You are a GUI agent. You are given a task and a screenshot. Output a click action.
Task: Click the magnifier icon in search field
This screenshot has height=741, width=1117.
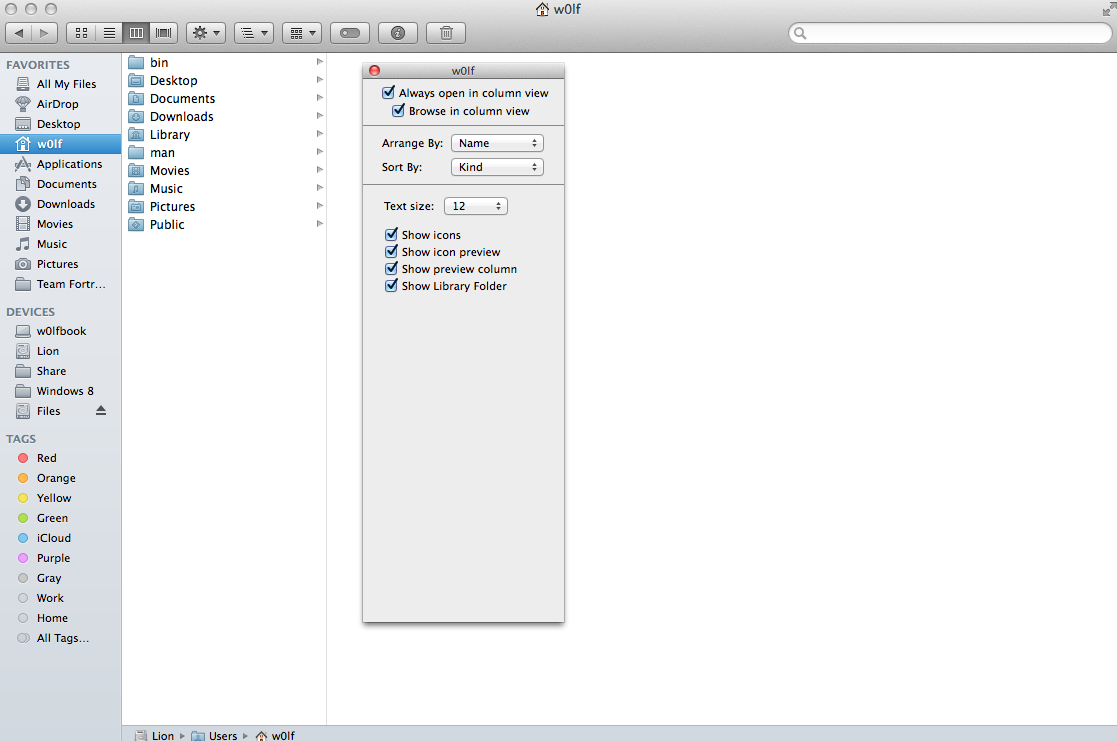(x=800, y=33)
